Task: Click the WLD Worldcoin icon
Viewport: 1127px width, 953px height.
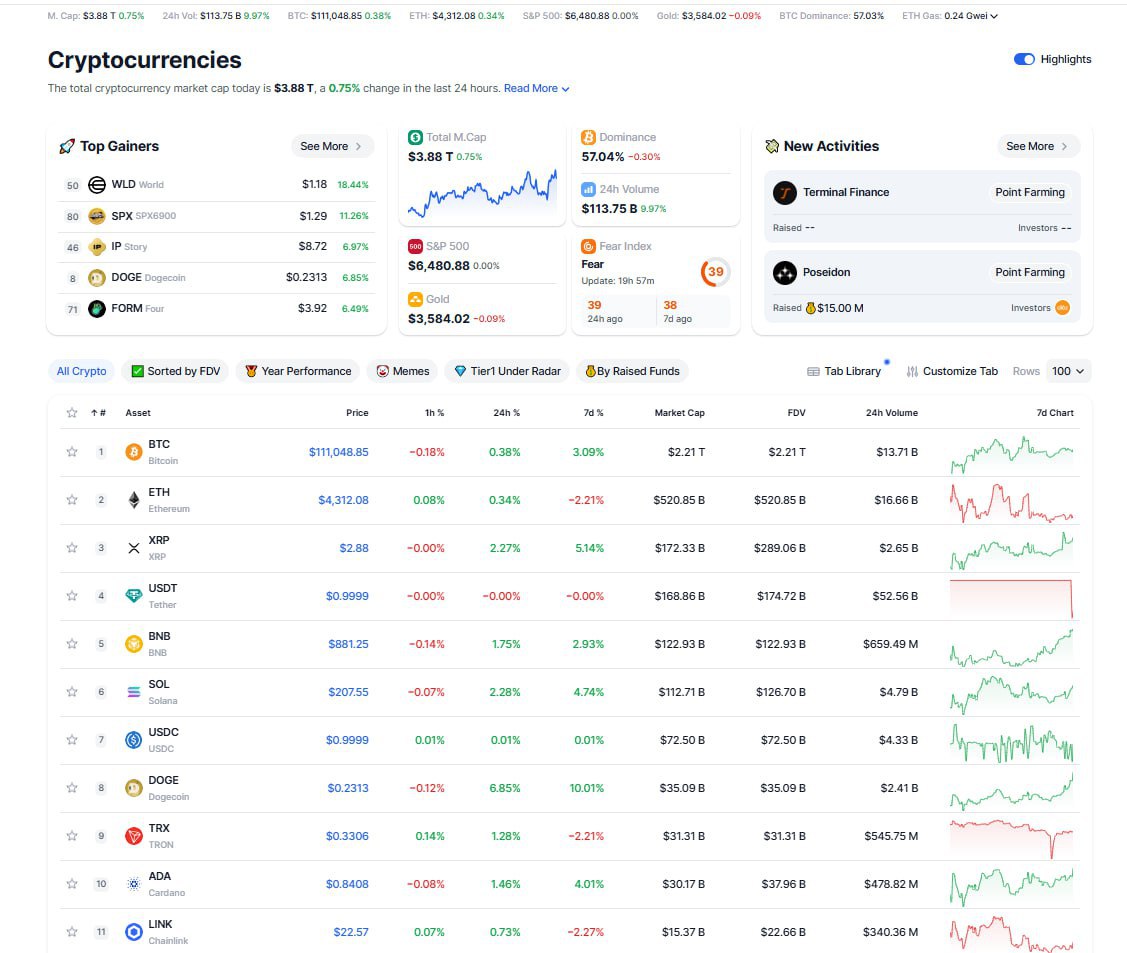Action: coord(96,185)
